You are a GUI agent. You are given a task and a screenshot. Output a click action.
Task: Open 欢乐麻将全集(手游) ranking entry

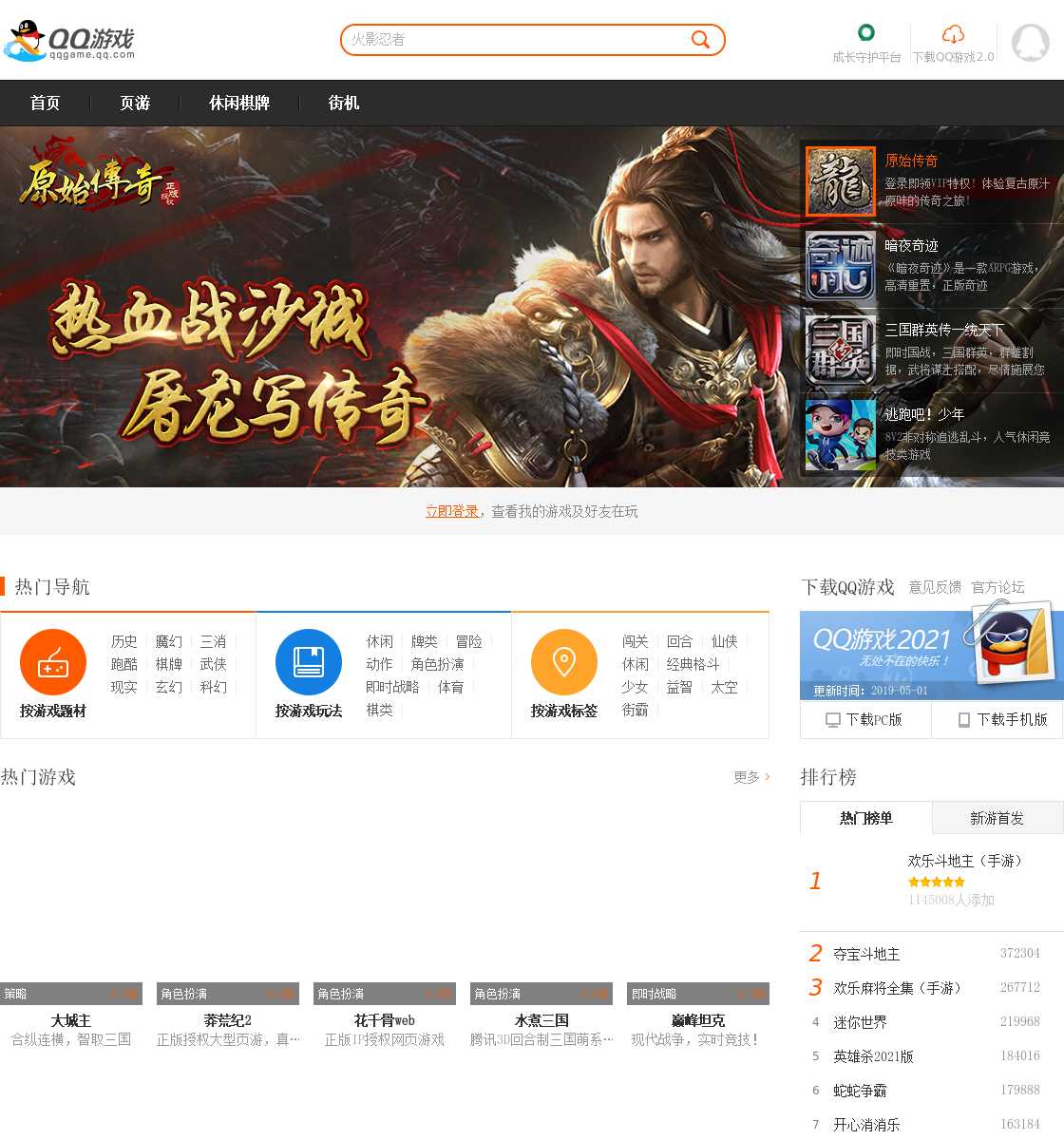coord(901,988)
